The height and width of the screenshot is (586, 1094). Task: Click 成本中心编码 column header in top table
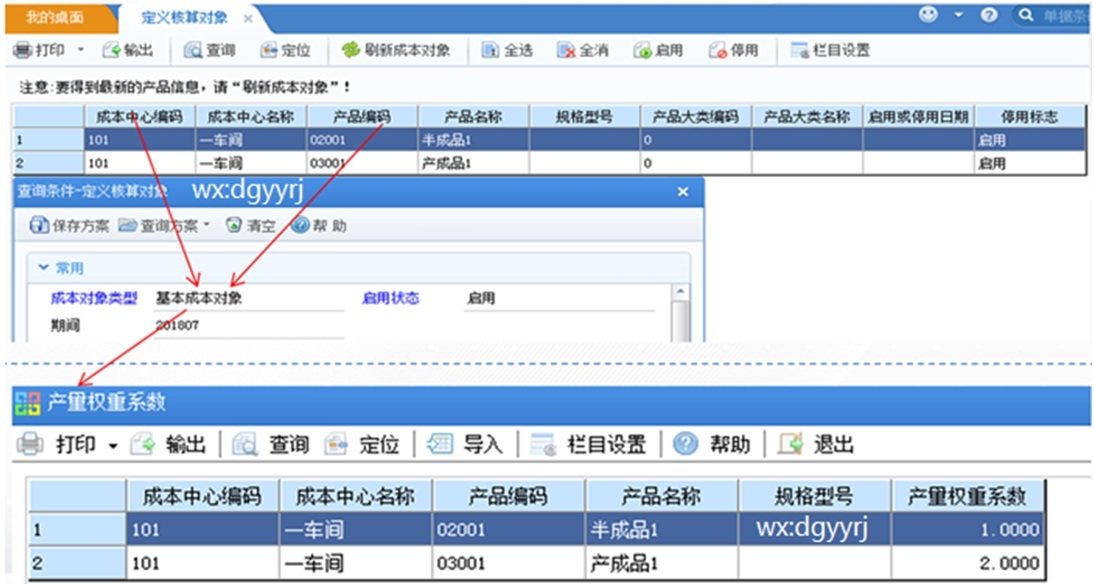pos(140,117)
